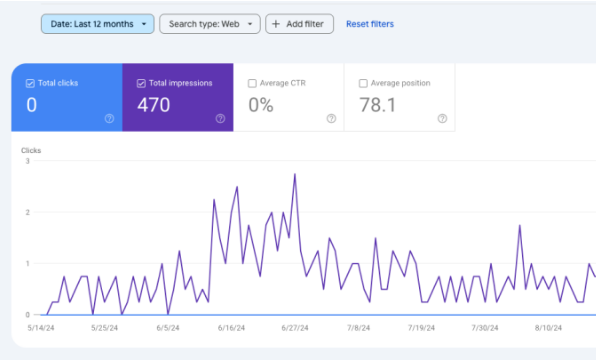596x364 pixels.
Task: Click the 6/16/24 date label on axis
Action: [231, 328]
